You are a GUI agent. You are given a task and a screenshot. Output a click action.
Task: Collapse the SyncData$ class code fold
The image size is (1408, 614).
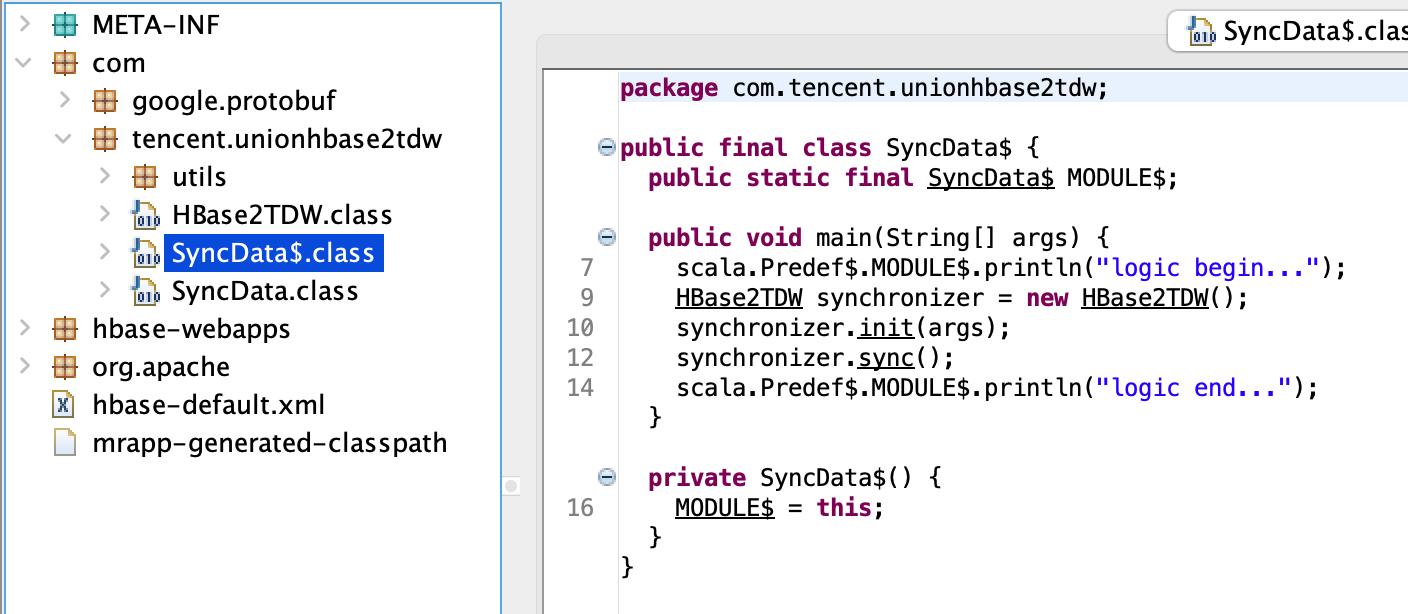(605, 148)
